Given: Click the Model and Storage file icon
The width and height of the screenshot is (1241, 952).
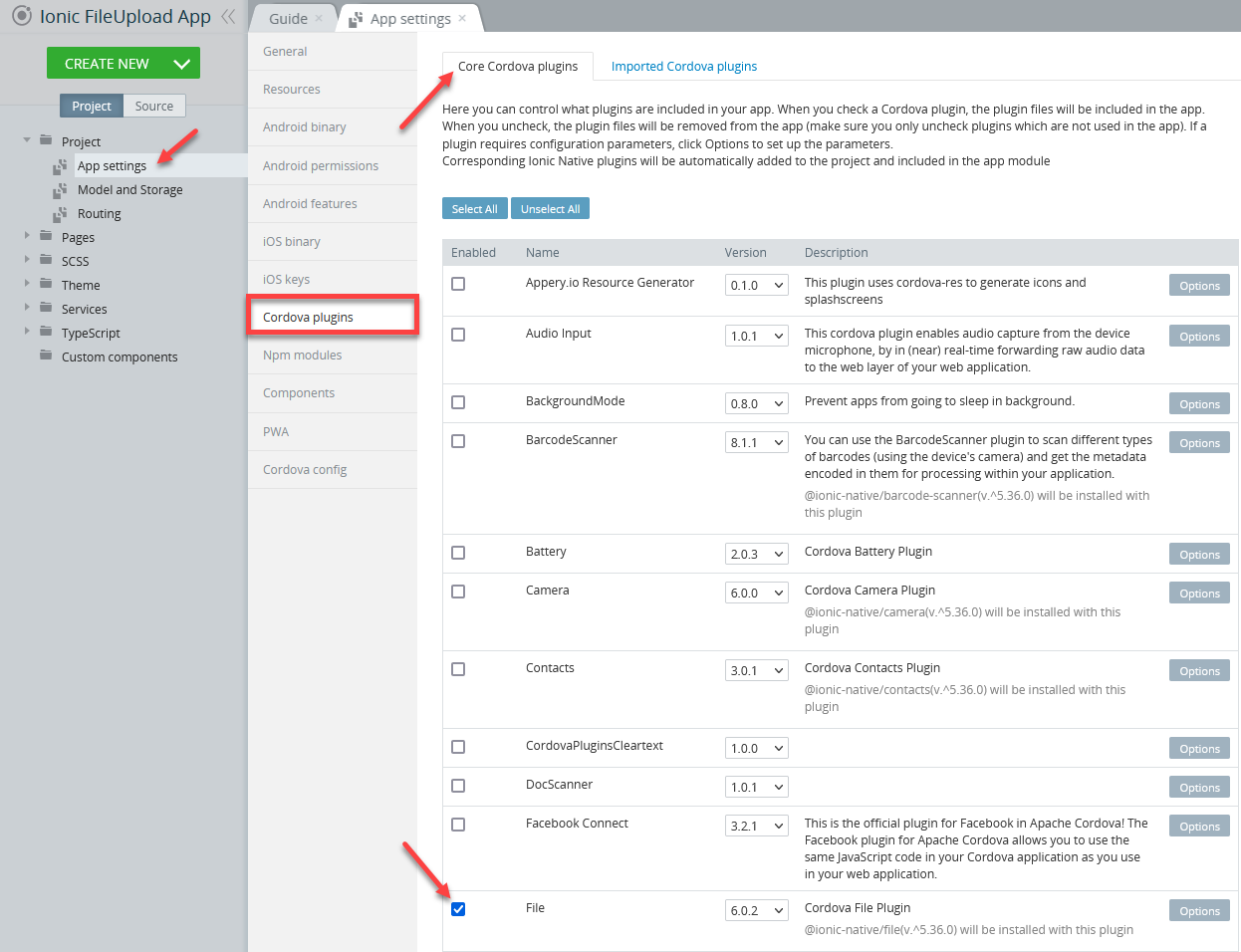Looking at the screenshot, I should 60,190.
